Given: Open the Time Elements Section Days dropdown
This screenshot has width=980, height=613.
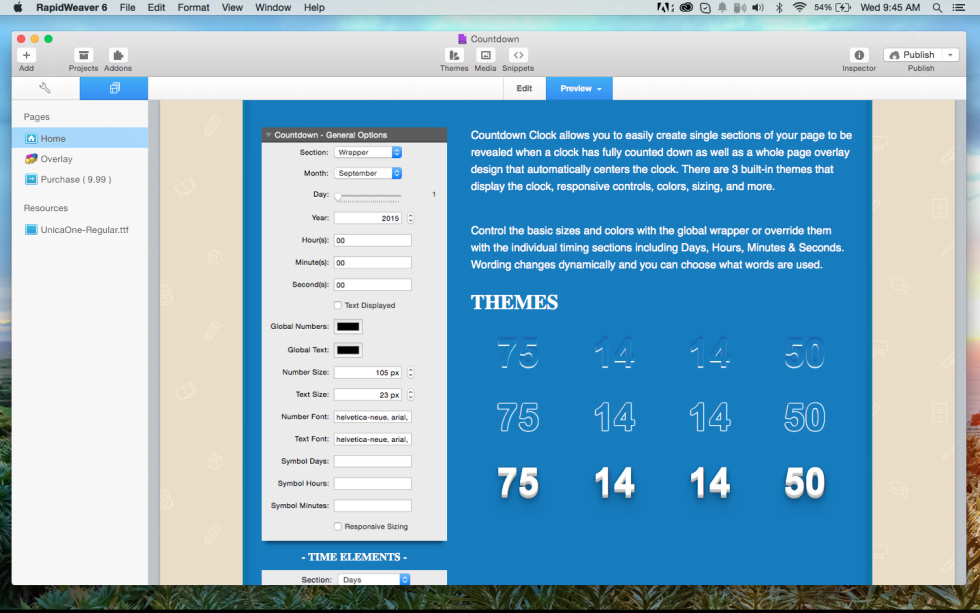Looking at the screenshot, I should pyautogui.click(x=374, y=579).
